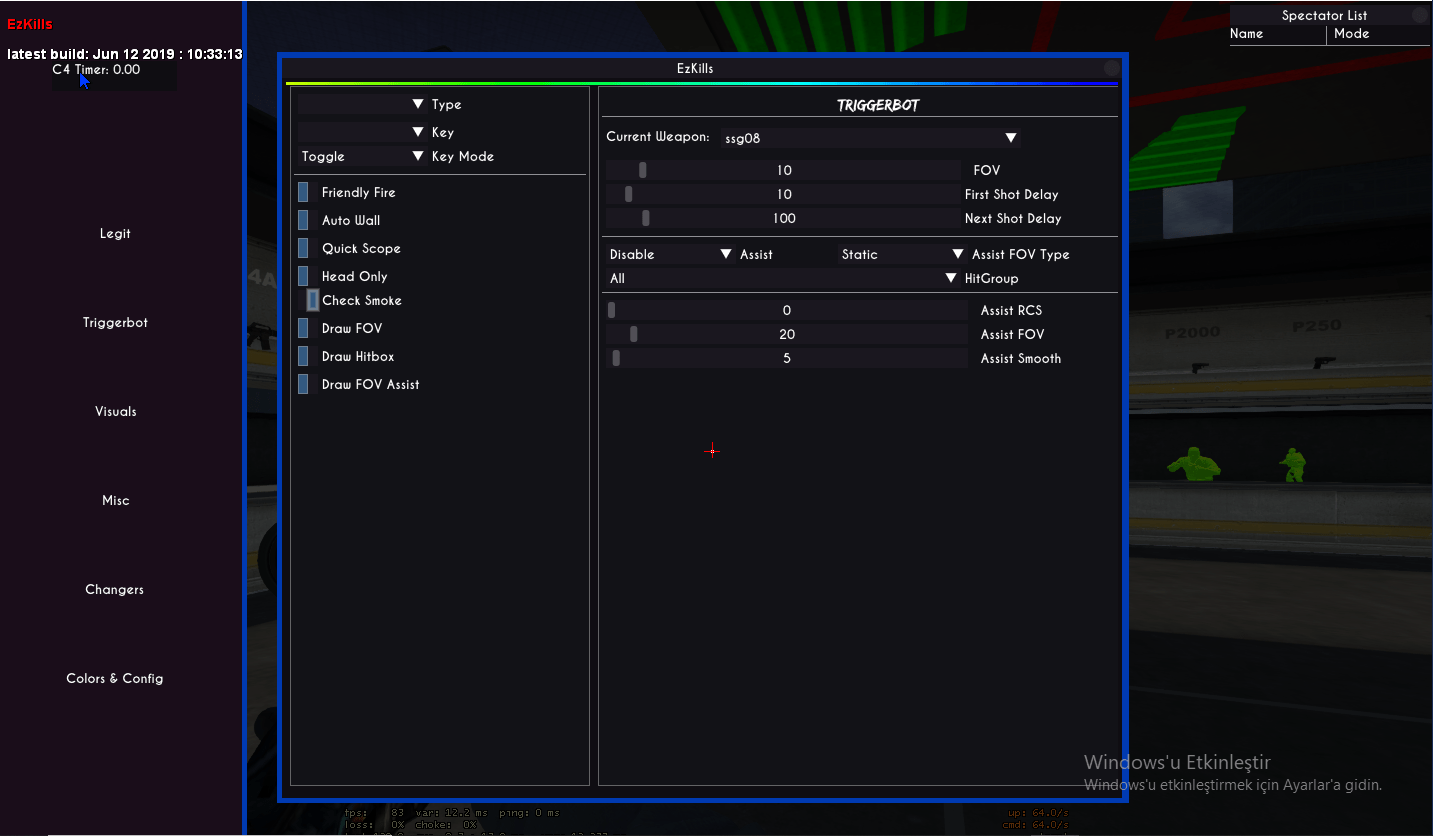Click the Spectator List round button

tap(1419, 15)
